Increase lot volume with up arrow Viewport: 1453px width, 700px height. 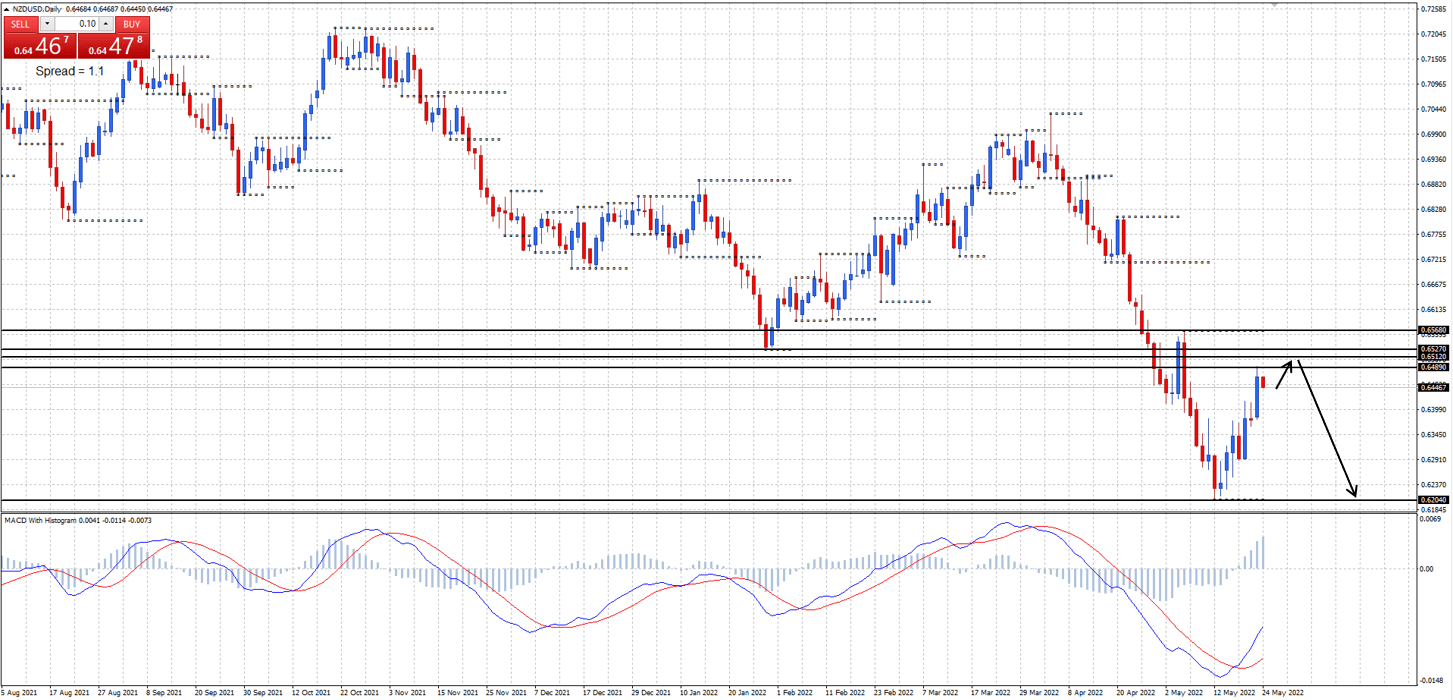[106, 24]
